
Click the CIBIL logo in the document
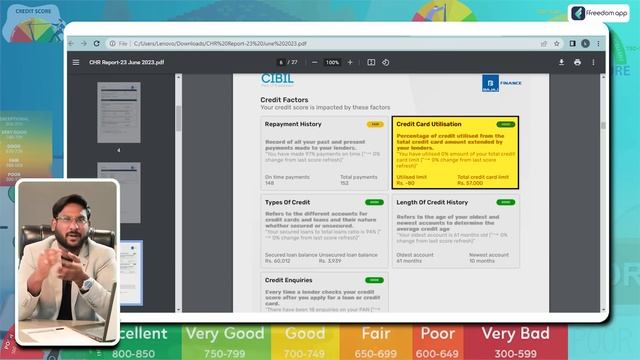[277, 80]
